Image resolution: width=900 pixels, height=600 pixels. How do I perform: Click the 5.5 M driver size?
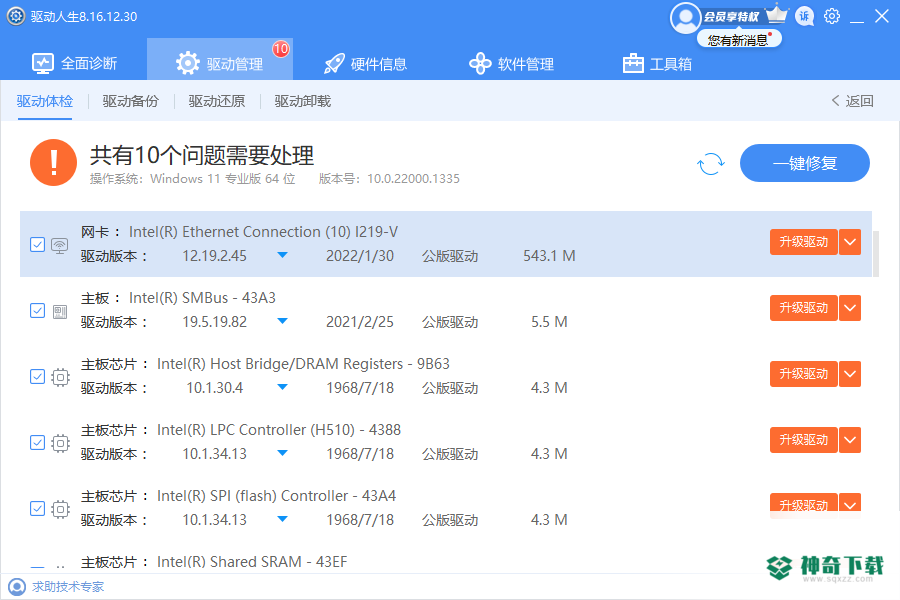(549, 322)
